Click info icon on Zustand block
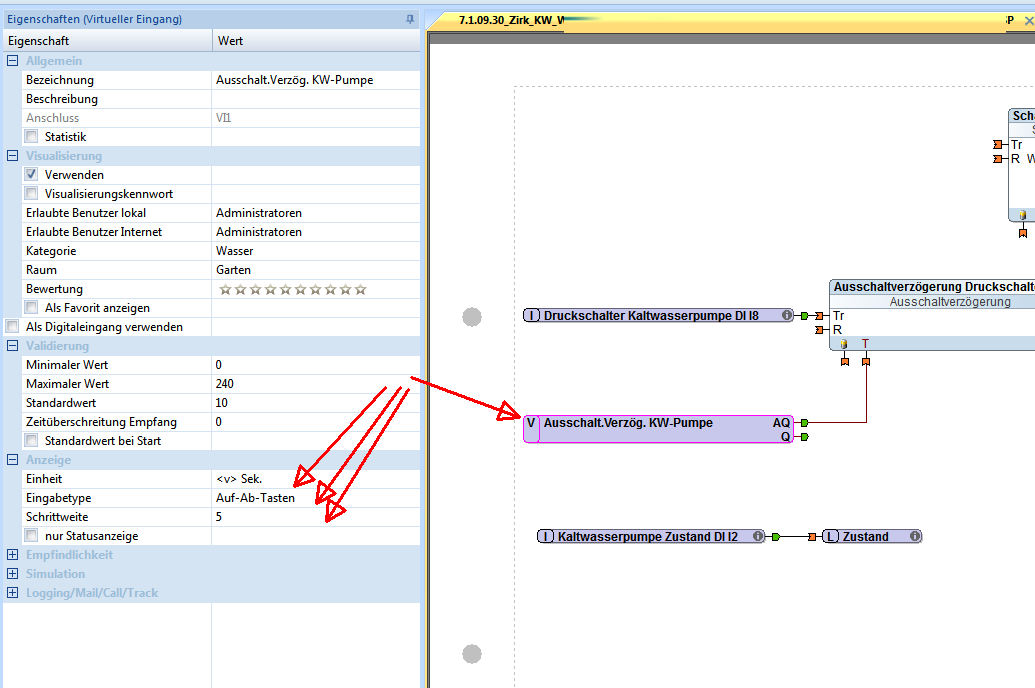This screenshot has width=1035, height=688. click(915, 536)
